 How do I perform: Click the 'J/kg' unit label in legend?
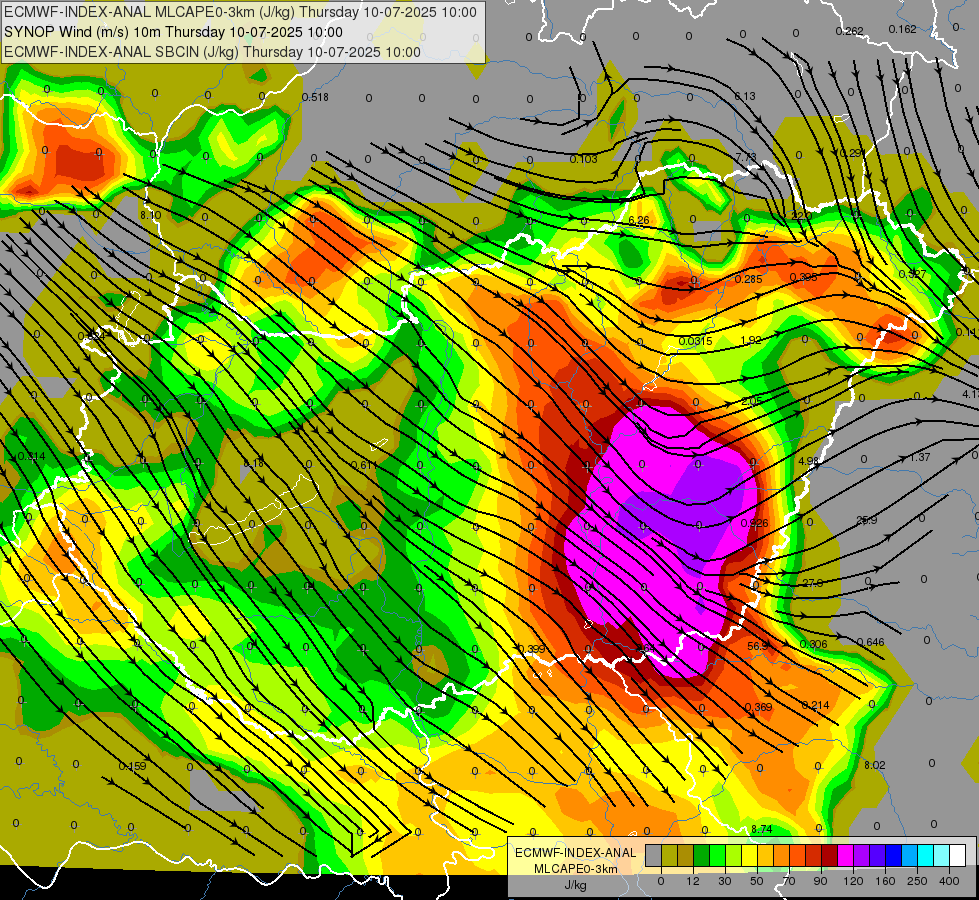click(x=575, y=885)
